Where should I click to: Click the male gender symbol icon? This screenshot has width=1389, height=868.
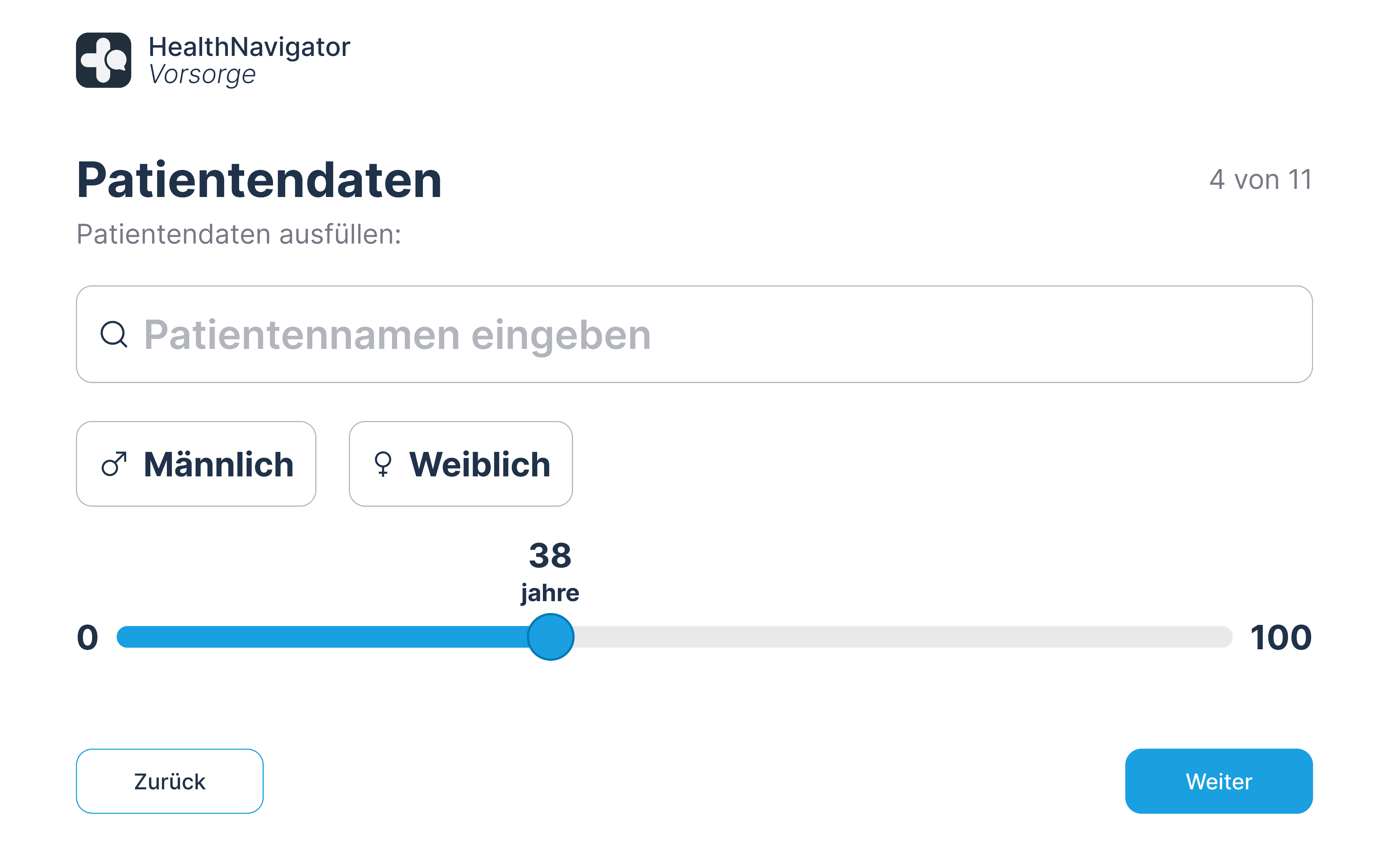[114, 464]
